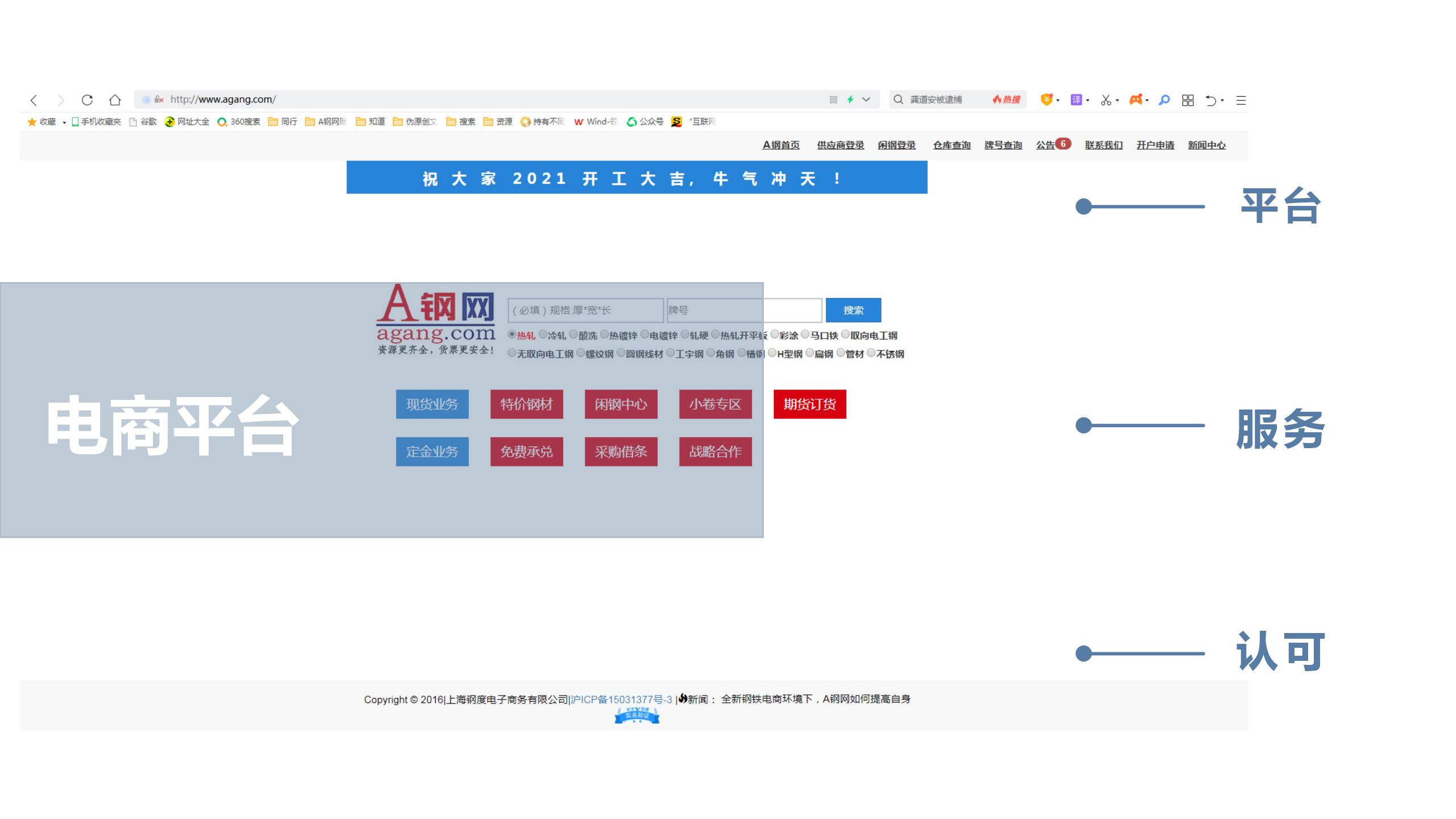This screenshot has height=819, width=1456.
Task: Expand the speed mode dropdown arrow
Action: 866,100
